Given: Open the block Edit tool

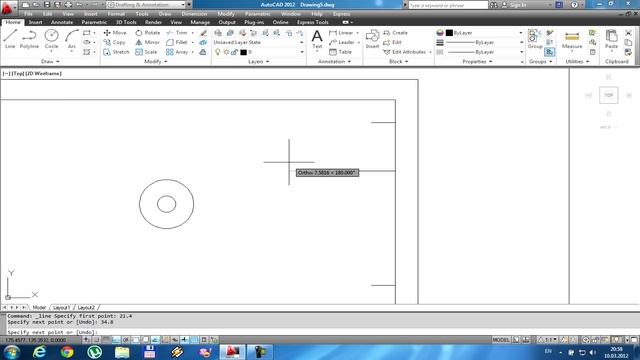Looking at the screenshot, I should click(x=393, y=42).
